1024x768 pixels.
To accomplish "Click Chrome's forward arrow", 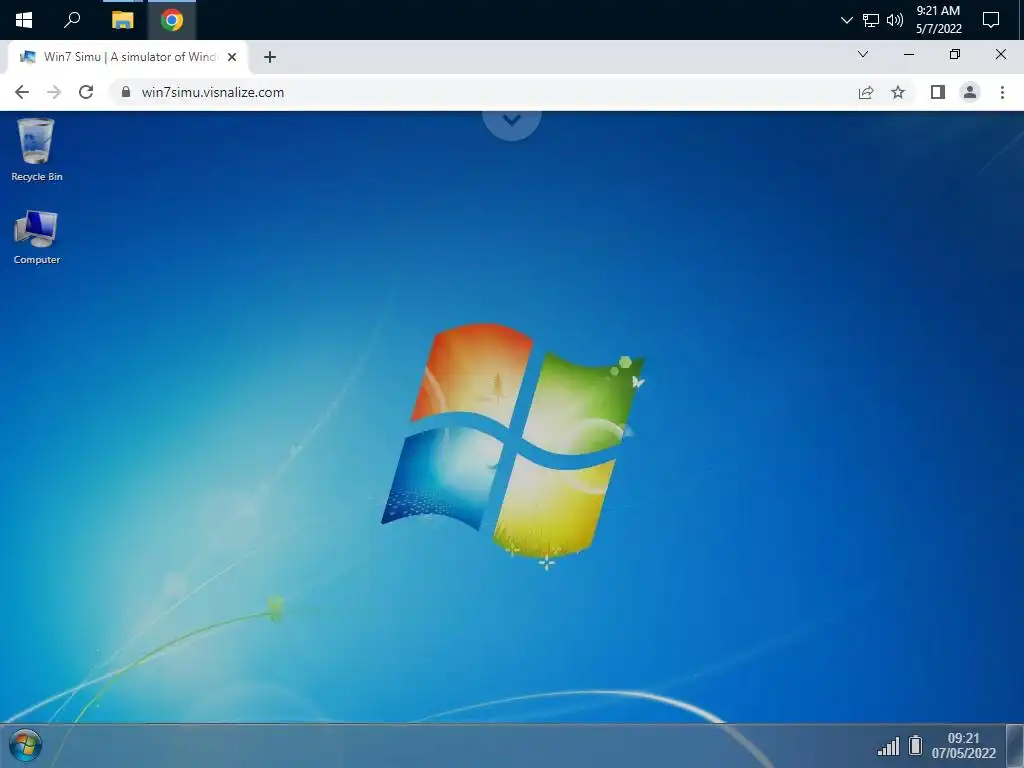I will [x=54, y=92].
